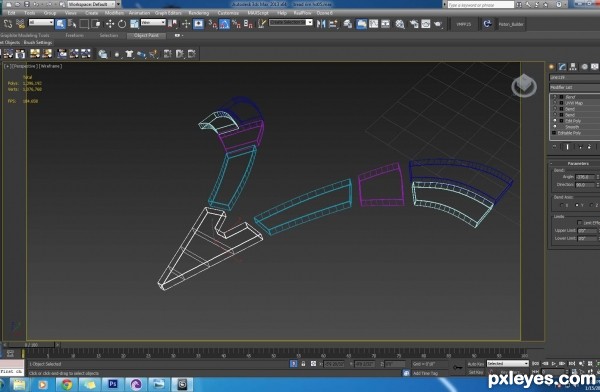
Task: Click the Piston_Builder toolbar button
Action: (x=511, y=24)
